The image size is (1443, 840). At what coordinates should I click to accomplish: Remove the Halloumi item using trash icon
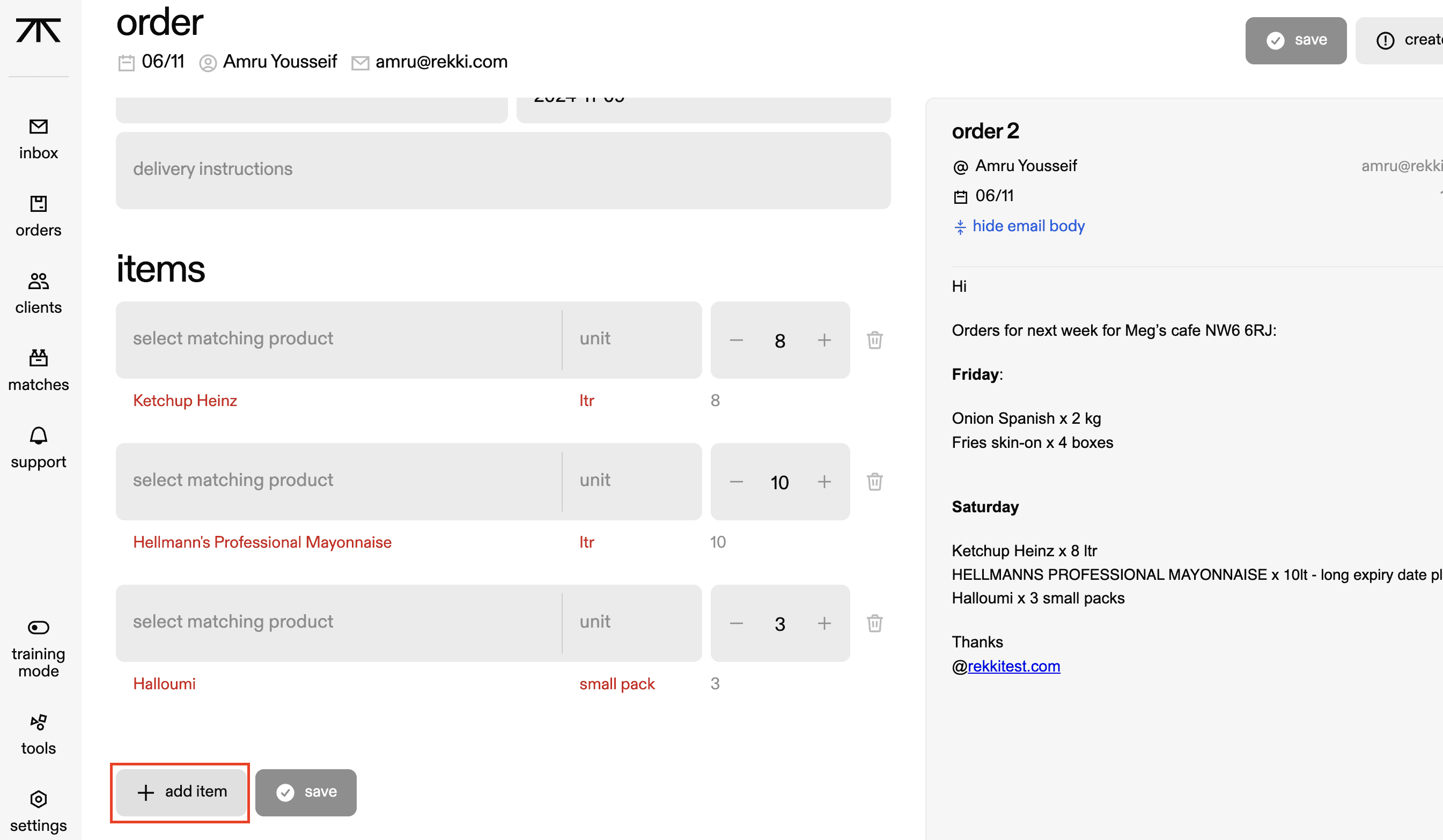[x=874, y=623]
